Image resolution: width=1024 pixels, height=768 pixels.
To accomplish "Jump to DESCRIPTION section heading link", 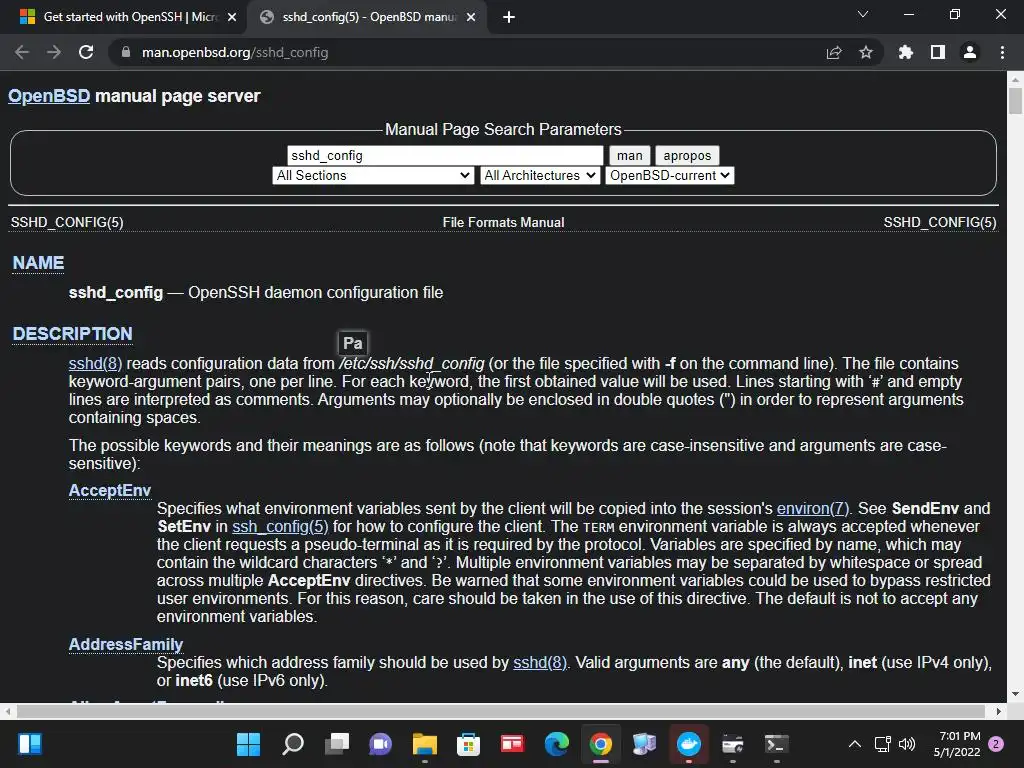I will [x=72, y=334].
